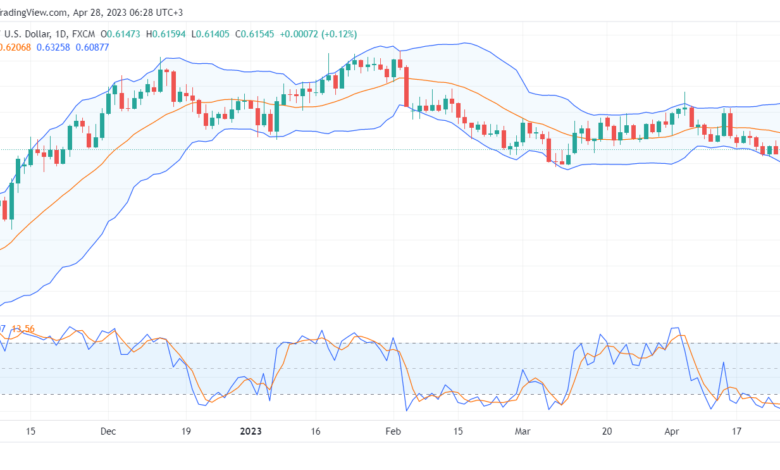Click the Bollinger upper band value 0.63258
This screenshot has width=780, height=470.
(53, 47)
